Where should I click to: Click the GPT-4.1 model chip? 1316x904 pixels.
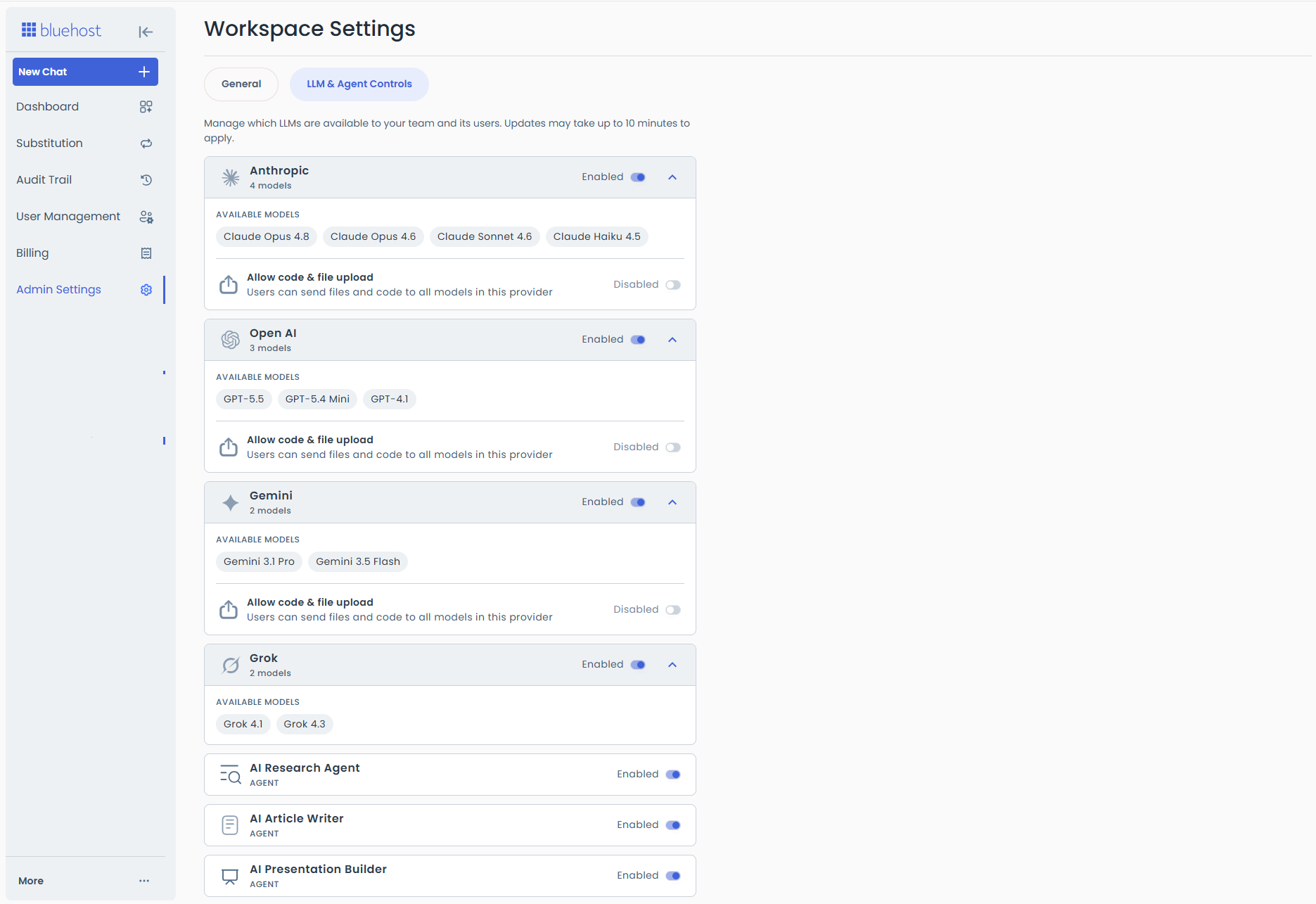coord(390,399)
